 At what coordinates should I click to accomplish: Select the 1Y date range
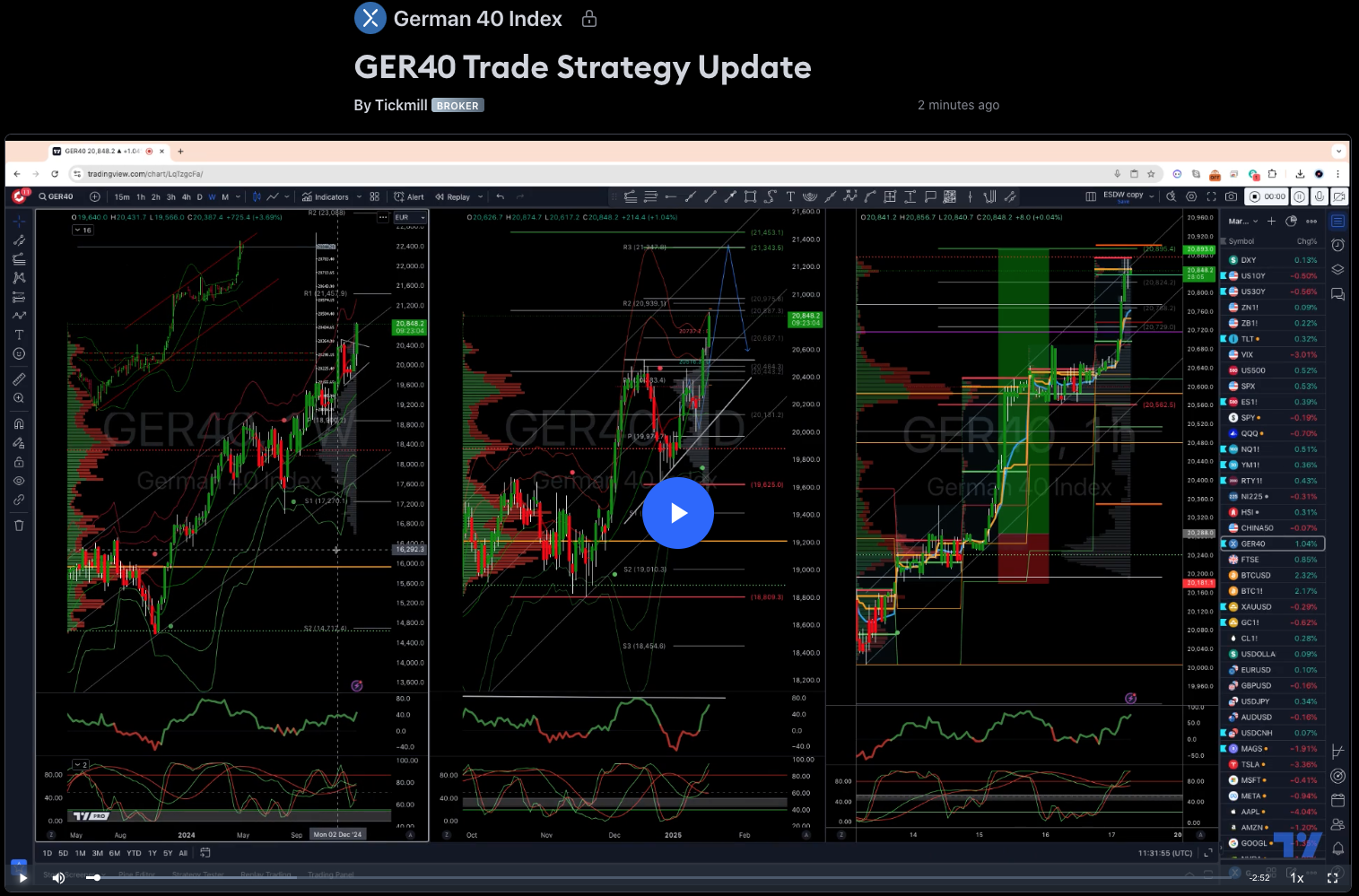pyautogui.click(x=152, y=853)
